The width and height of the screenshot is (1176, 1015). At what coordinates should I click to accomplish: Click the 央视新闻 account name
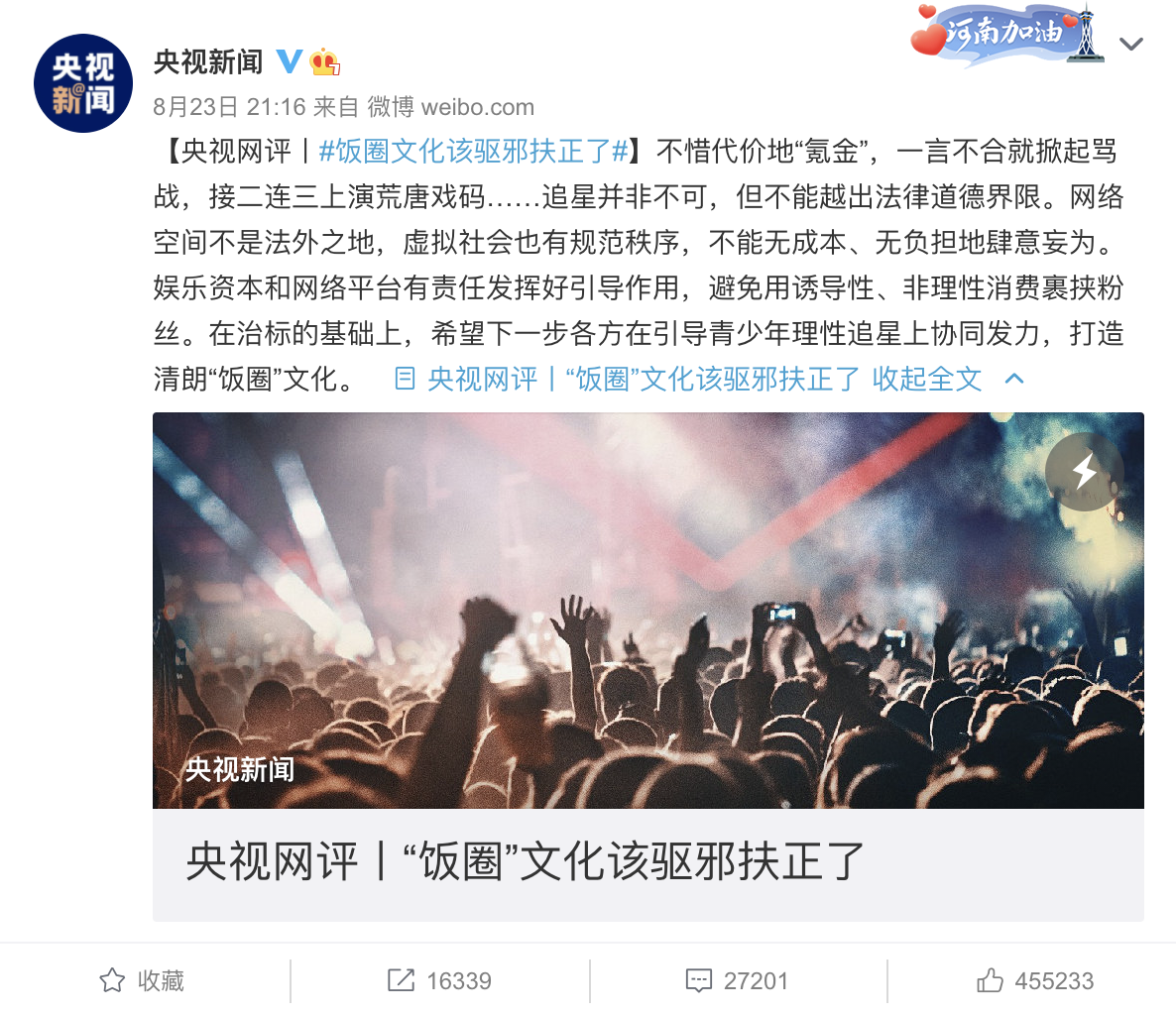click(x=208, y=62)
